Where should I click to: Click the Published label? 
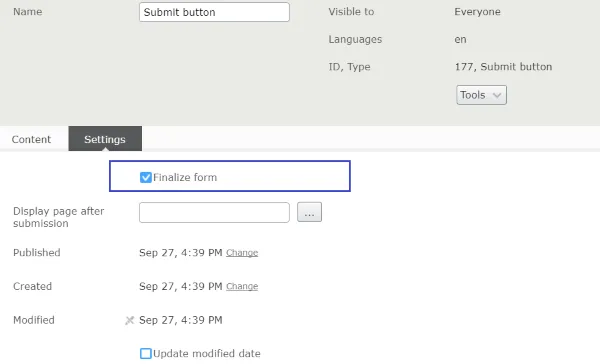point(37,253)
